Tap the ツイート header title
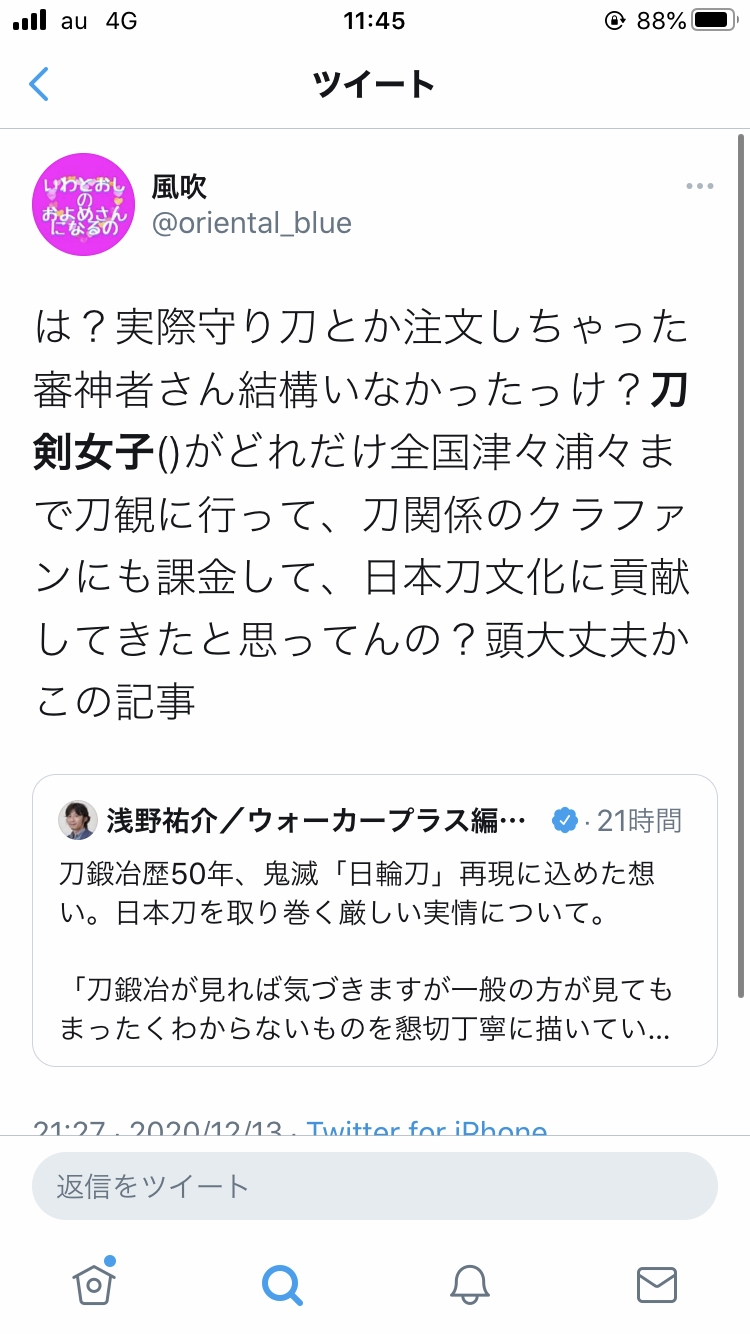This screenshot has height=1334, width=750. 374,84
